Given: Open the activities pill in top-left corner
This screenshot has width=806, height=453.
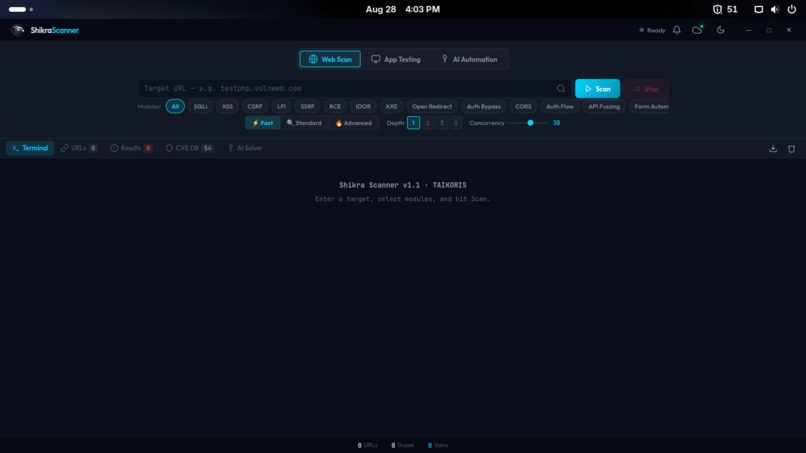Looking at the screenshot, I should (21, 9).
